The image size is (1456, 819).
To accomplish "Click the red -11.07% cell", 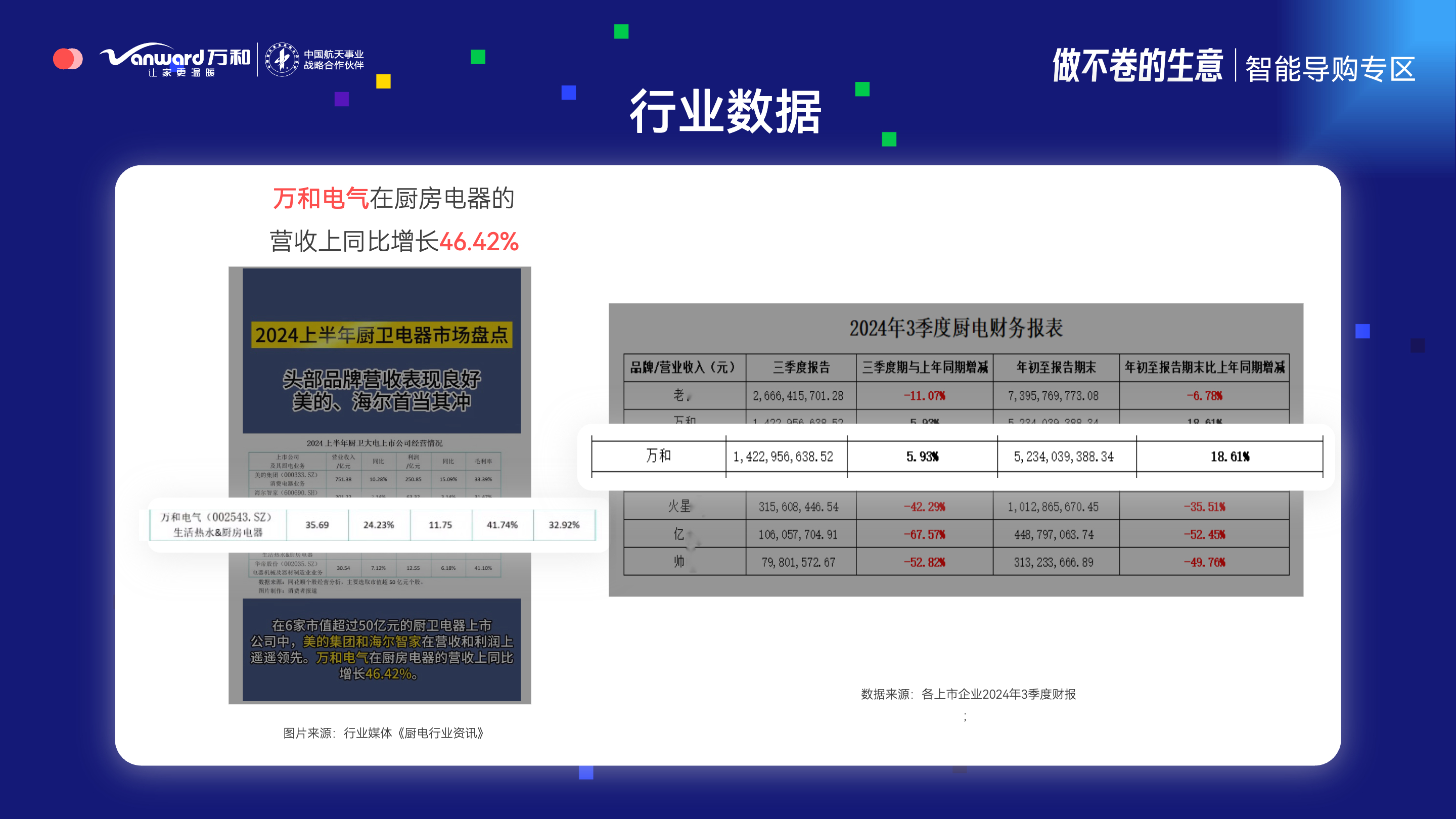I will pos(924,396).
